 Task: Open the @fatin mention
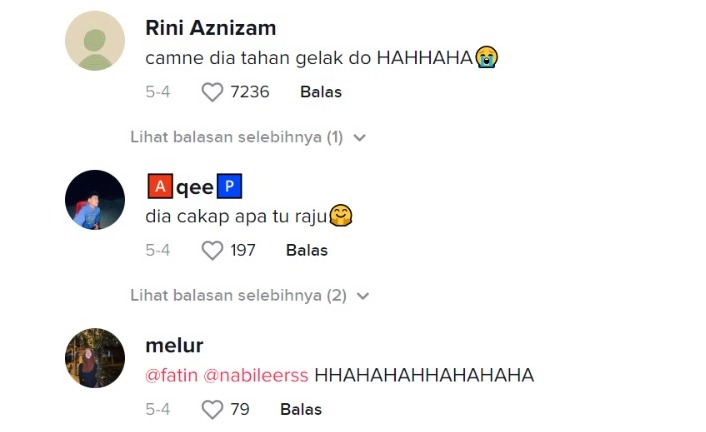174,375
